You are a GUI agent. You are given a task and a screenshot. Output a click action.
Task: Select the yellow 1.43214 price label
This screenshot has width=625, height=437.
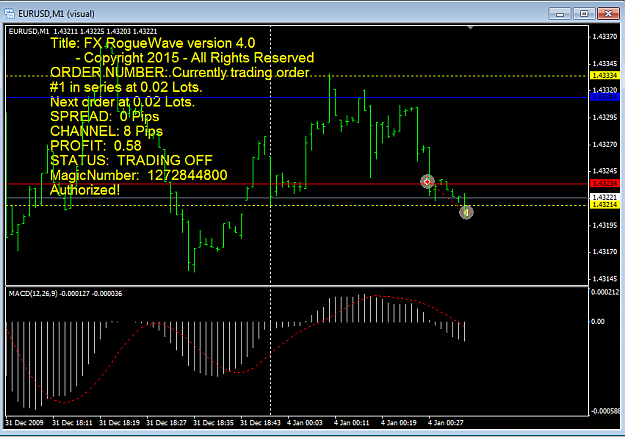point(604,205)
